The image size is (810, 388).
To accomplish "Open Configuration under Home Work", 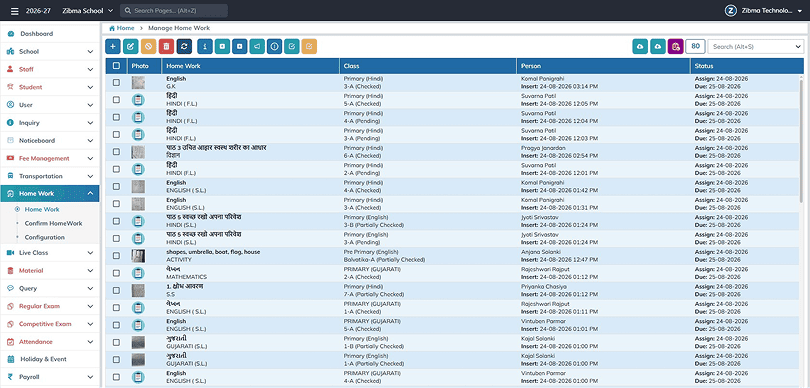I will [x=44, y=238].
